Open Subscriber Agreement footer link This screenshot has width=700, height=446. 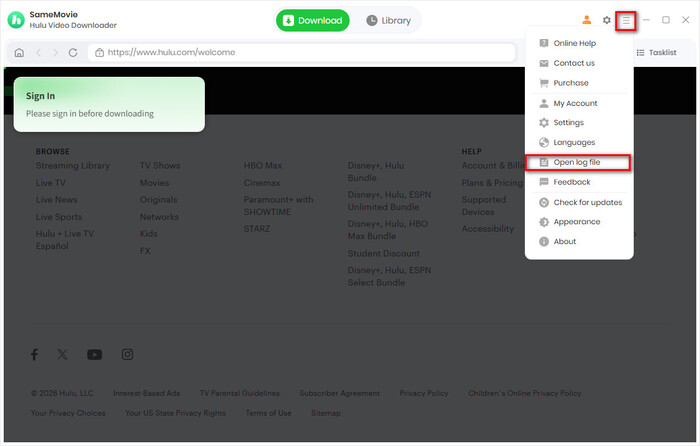(340, 393)
